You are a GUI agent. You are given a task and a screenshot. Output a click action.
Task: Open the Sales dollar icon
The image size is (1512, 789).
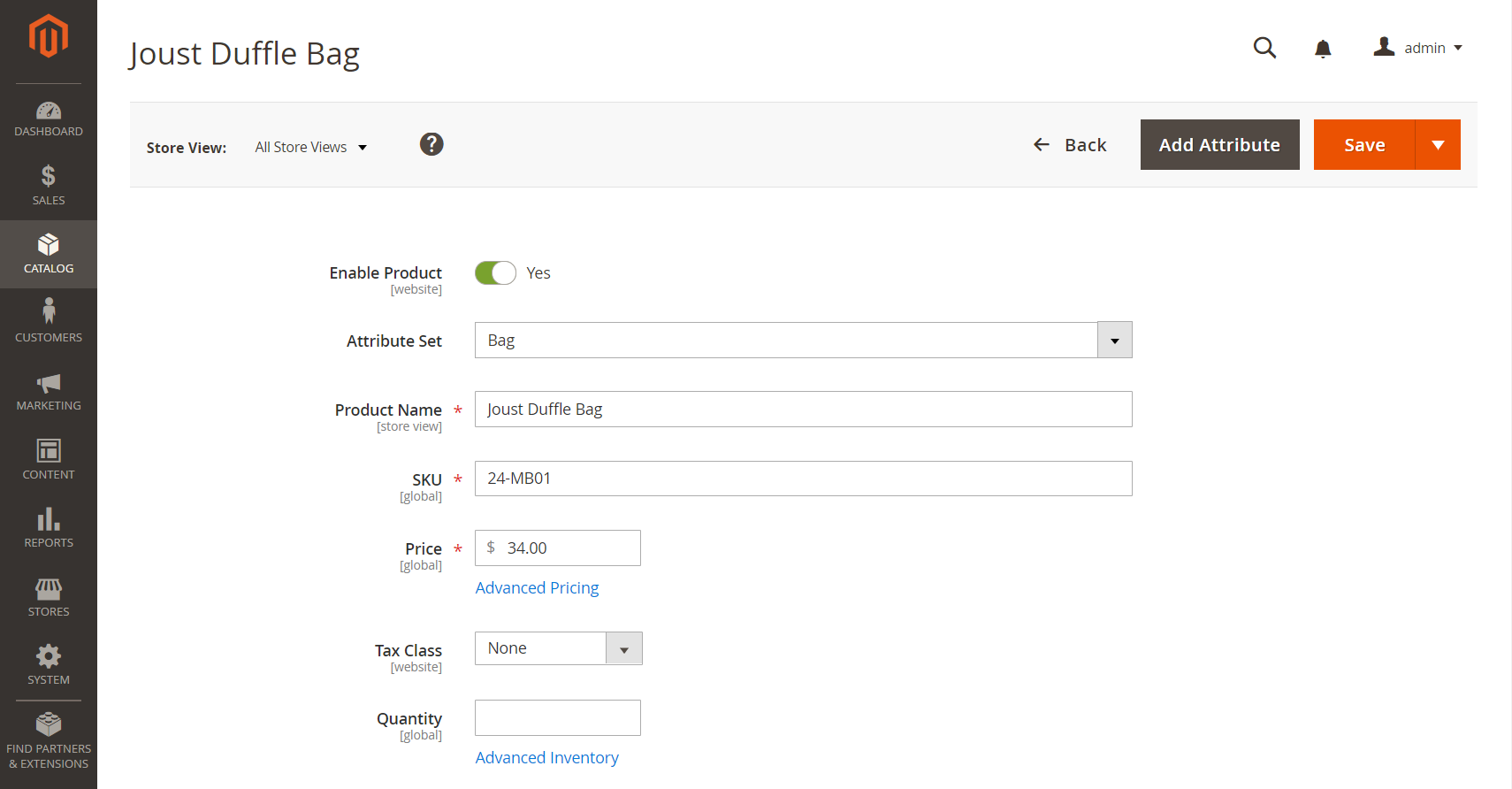tap(49, 175)
